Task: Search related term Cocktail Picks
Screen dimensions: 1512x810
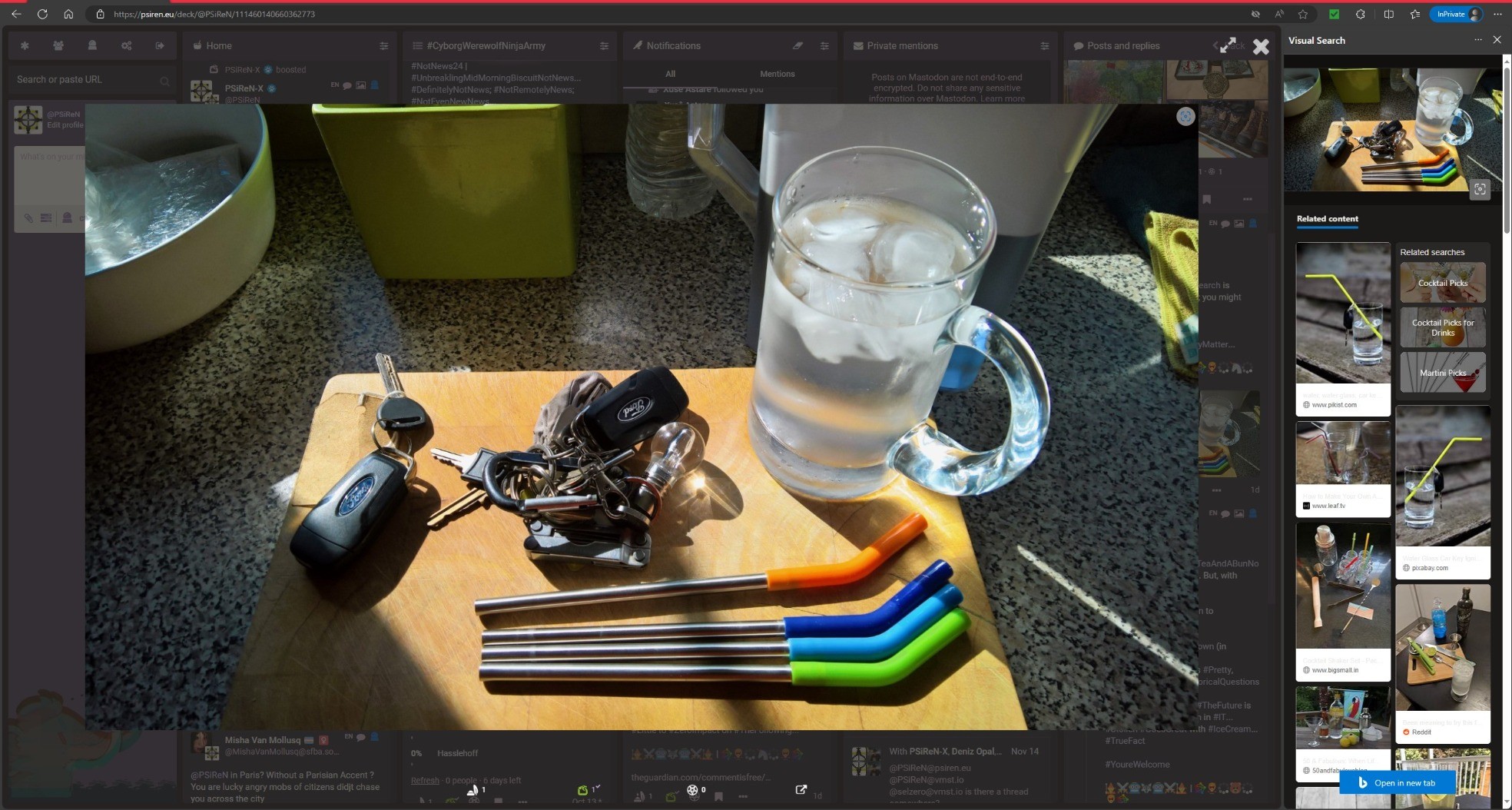Action: tap(1442, 283)
